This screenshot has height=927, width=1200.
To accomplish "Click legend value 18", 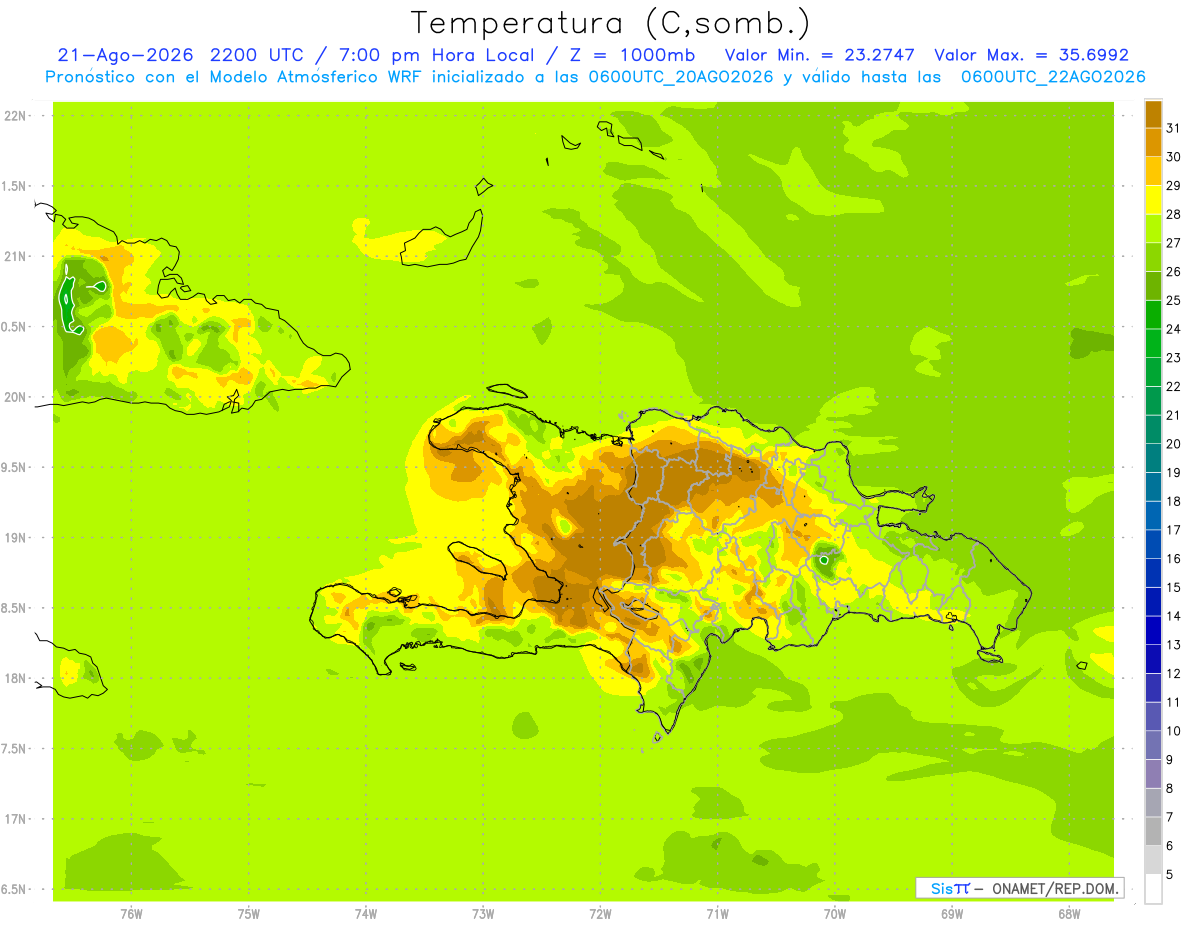I will [x=1174, y=501].
